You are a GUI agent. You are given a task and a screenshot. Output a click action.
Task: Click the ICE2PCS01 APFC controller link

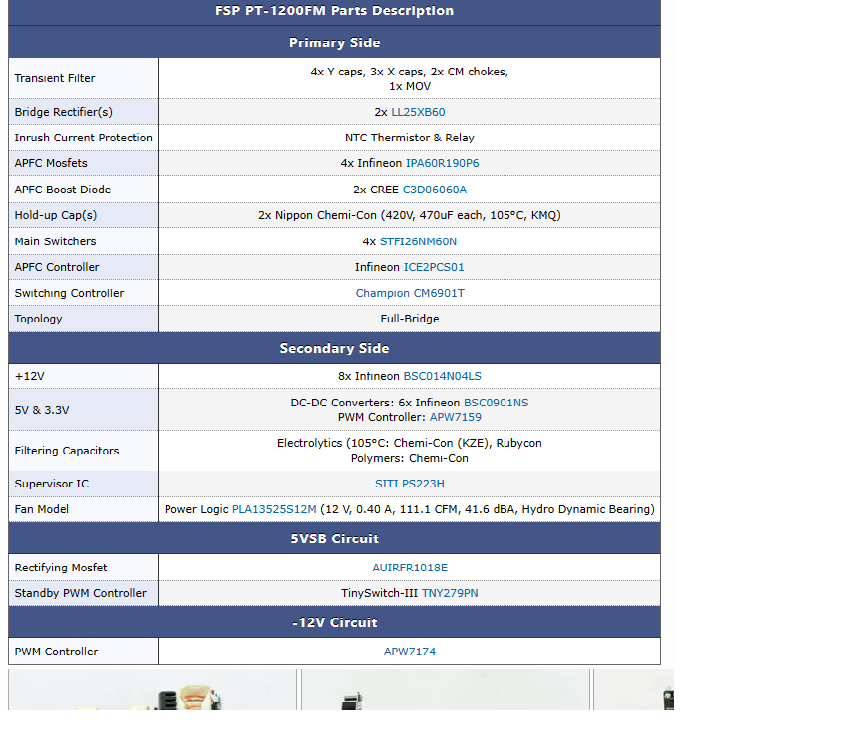(434, 267)
